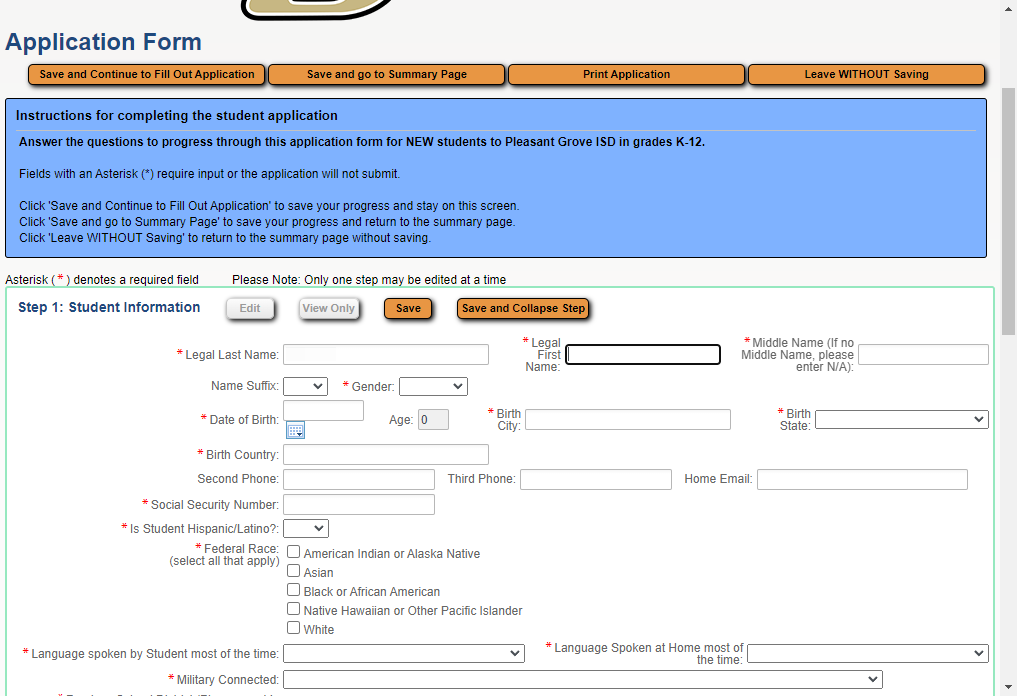Click the Legal Last Name field

click(386, 355)
